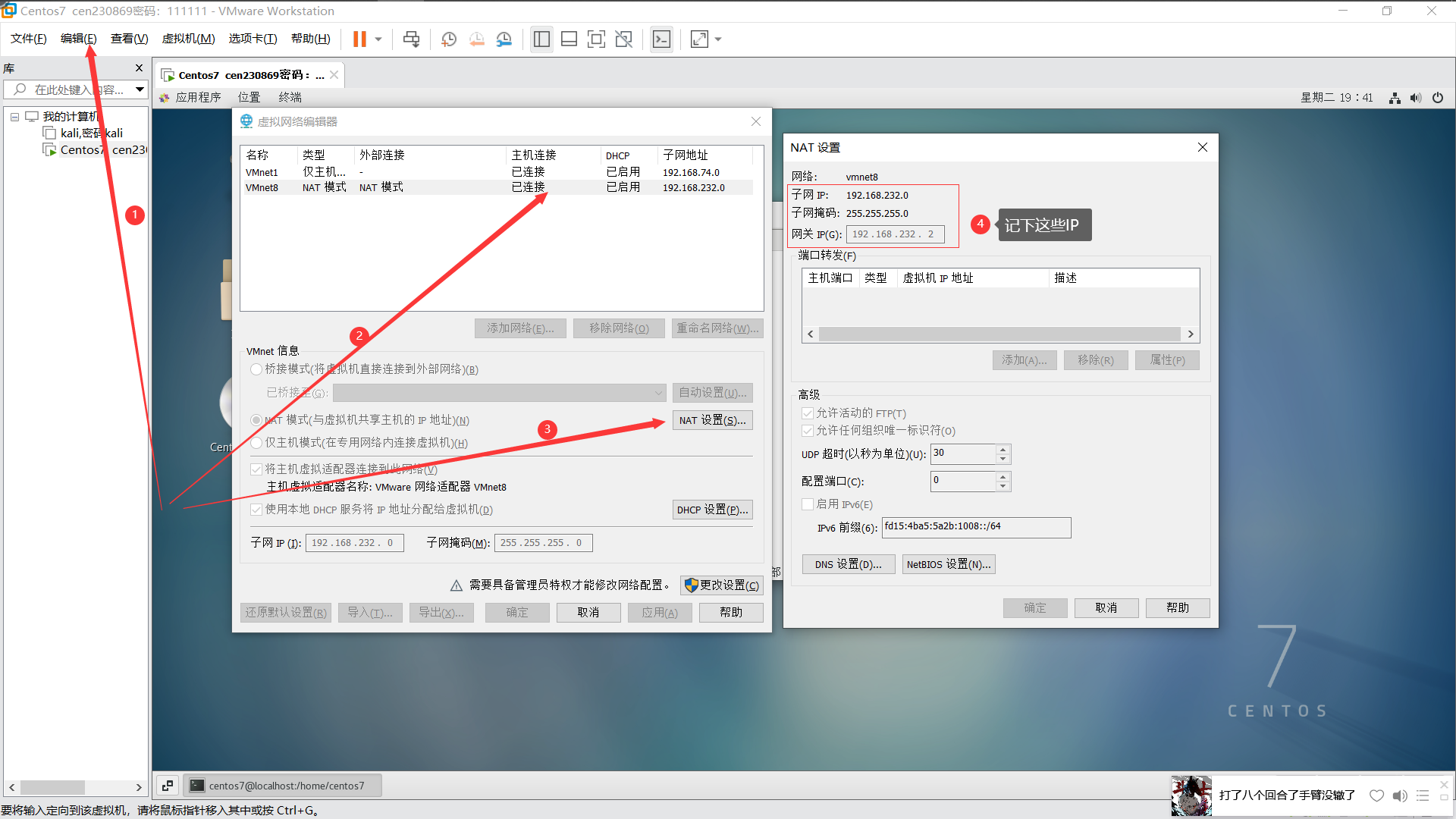Take a snapshot of this VM

[x=449, y=39]
